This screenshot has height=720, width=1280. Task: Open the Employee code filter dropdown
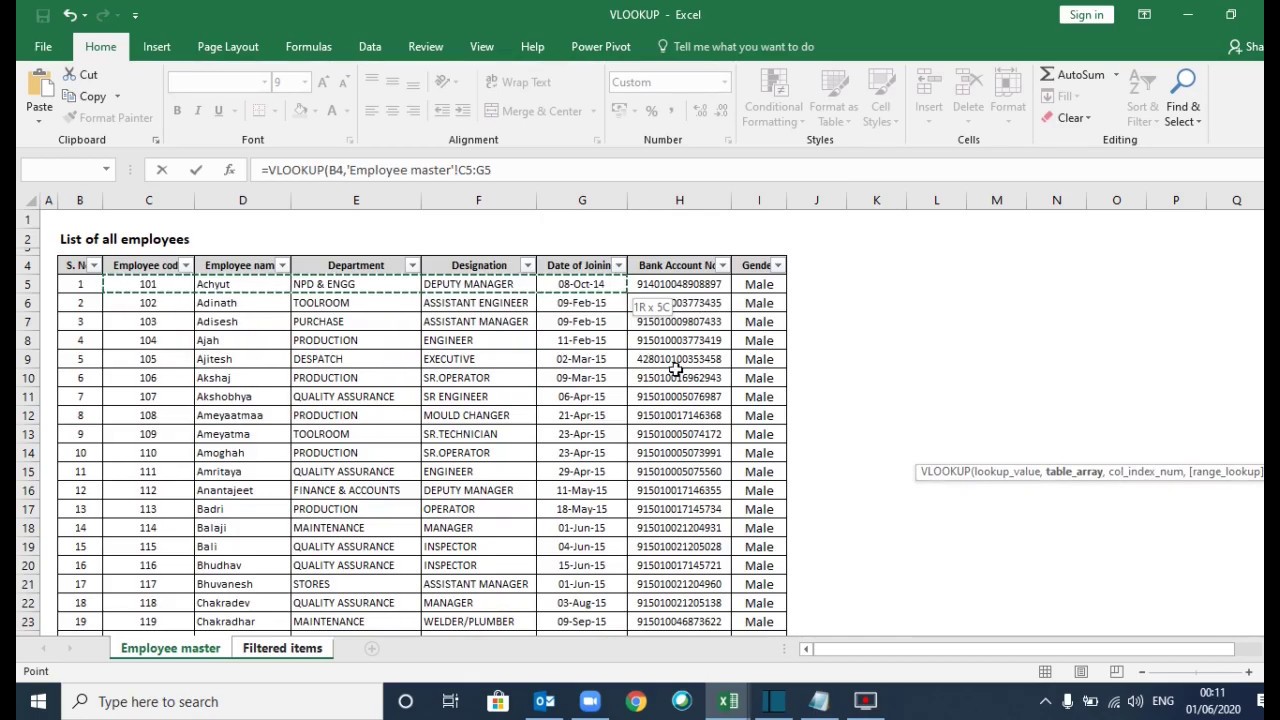(186, 265)
